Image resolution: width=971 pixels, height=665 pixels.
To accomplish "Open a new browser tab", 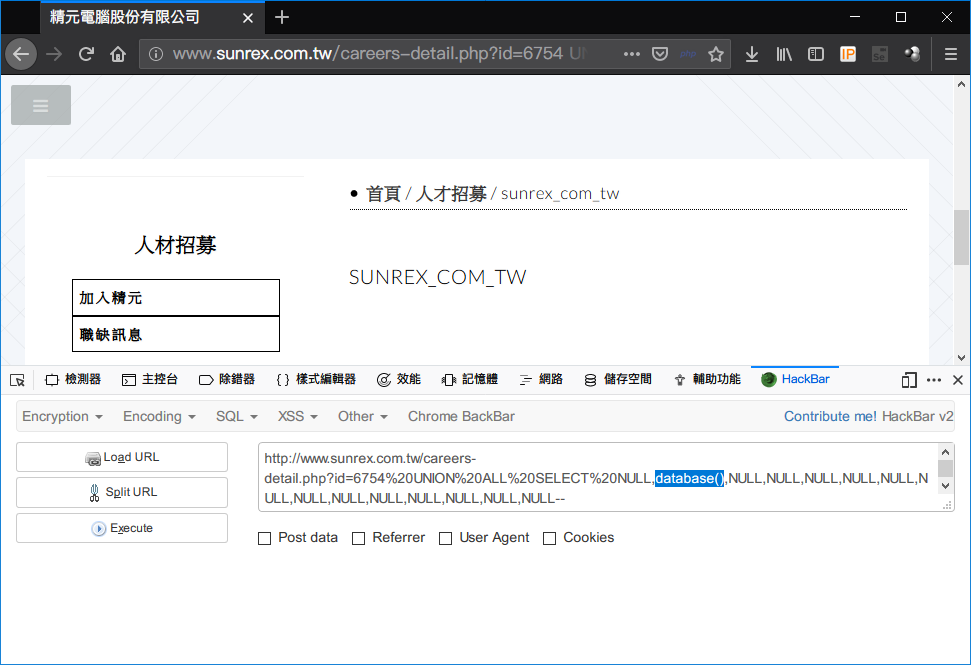I will (282, 17).
